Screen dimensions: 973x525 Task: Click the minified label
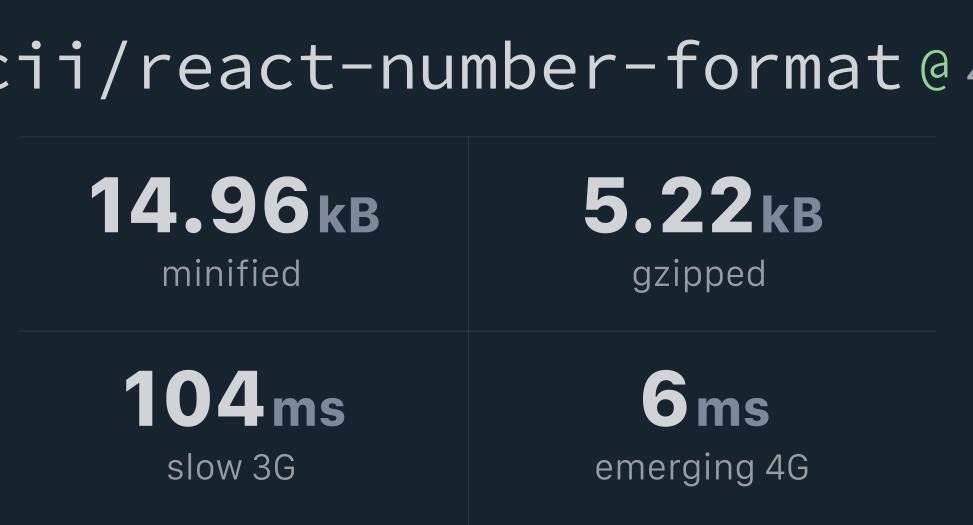(231, 274)
